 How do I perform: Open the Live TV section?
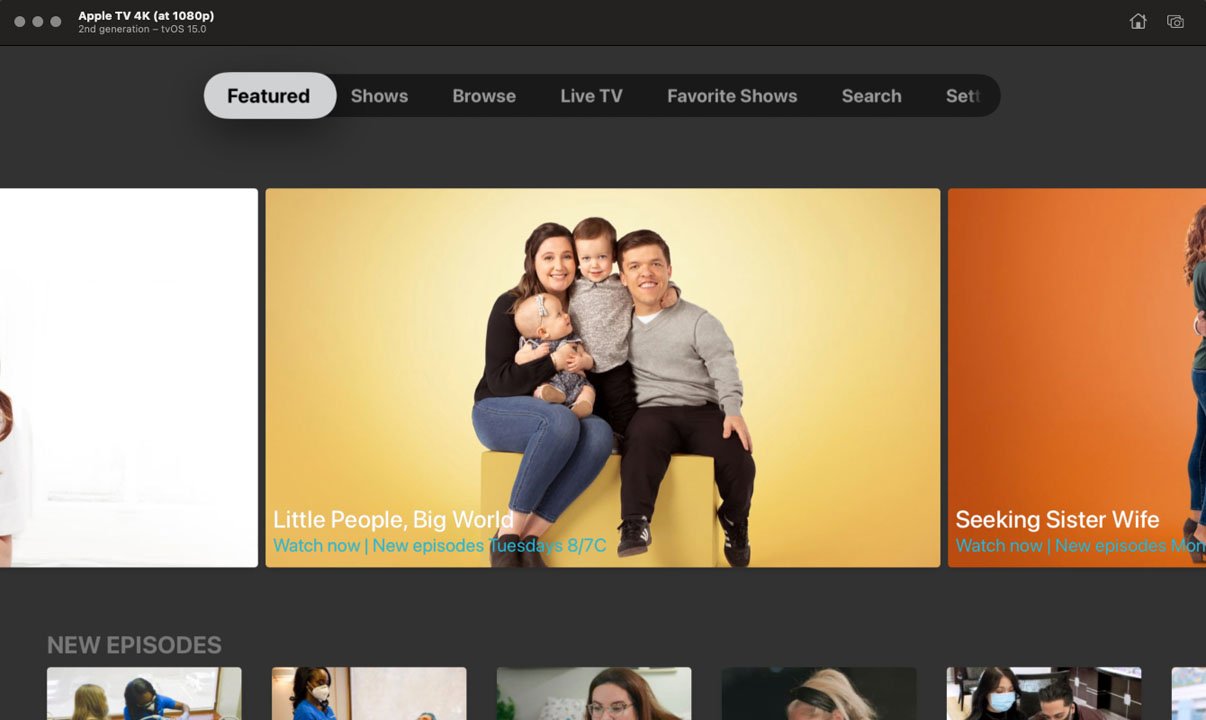591,95
